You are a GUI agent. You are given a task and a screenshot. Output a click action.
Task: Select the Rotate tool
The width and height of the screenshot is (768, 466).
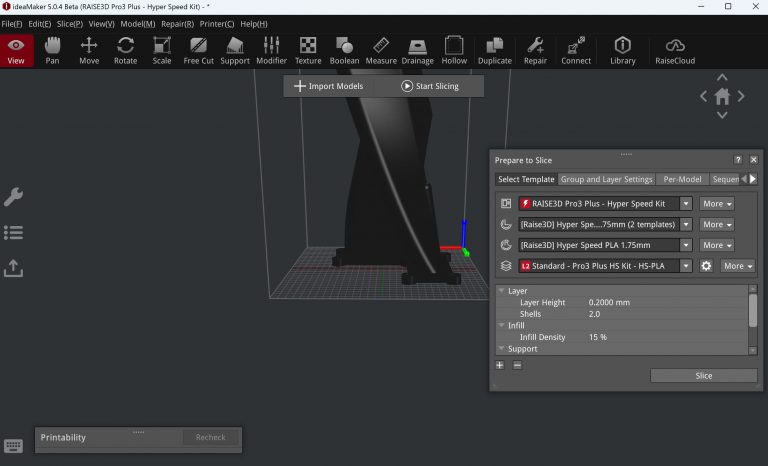click(x=125, y=50)
